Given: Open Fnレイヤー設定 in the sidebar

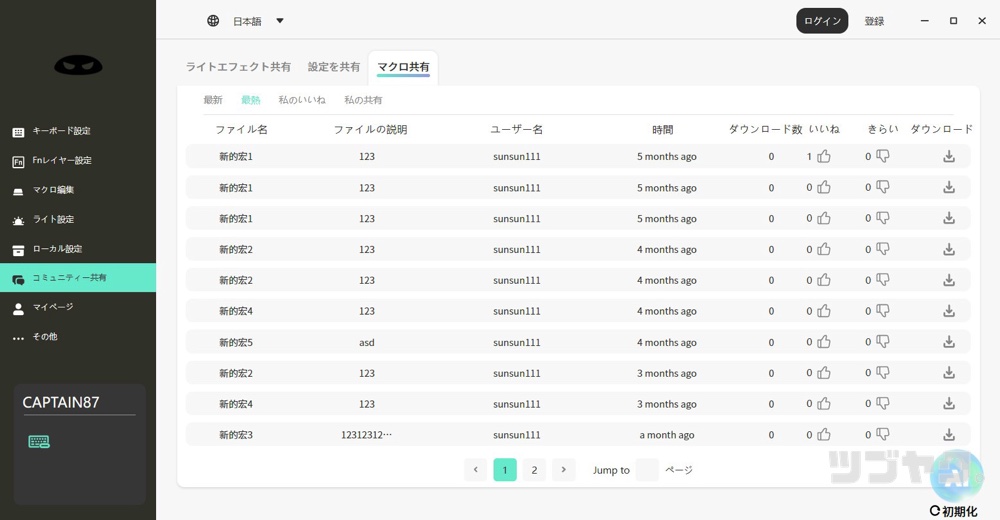Looking at the screenshot, I should (60, 161).
